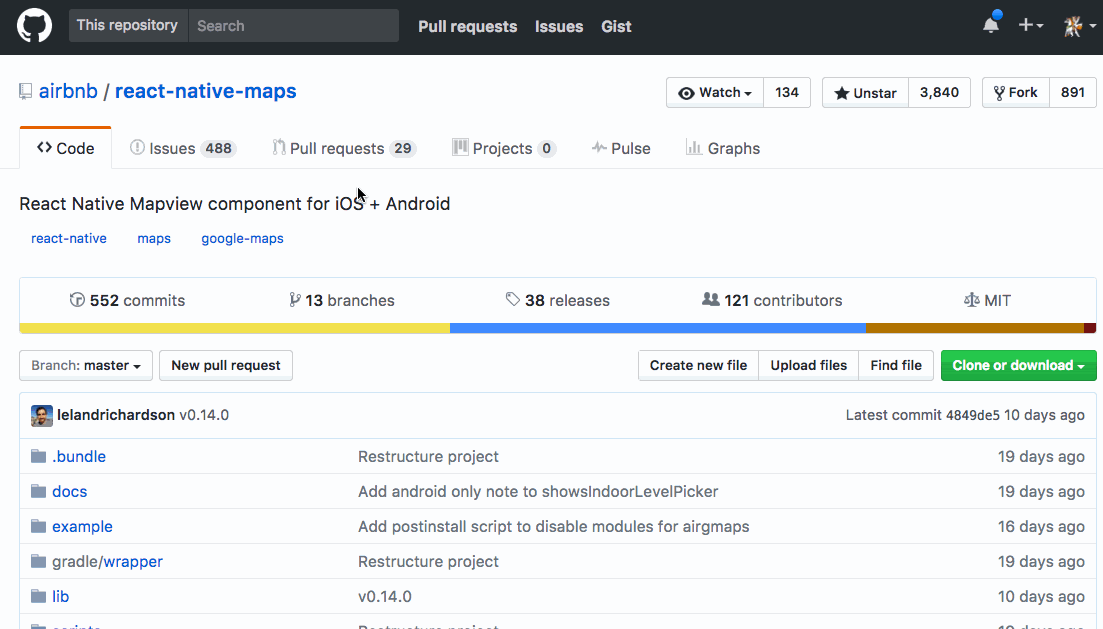Viewport: 1103px width, 629px height.
Task: Open the airbnb organization link
Action: click(x=68, y=91)
